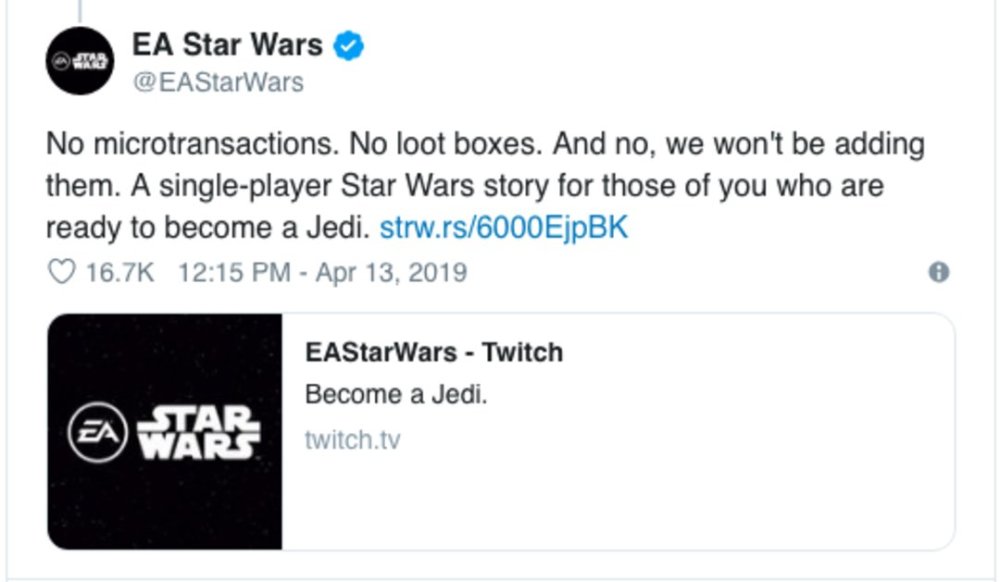Open the Twitch preview card thumbnail
The height and width of the screenshot is (582, 1000).
click(x=165, y=432)
